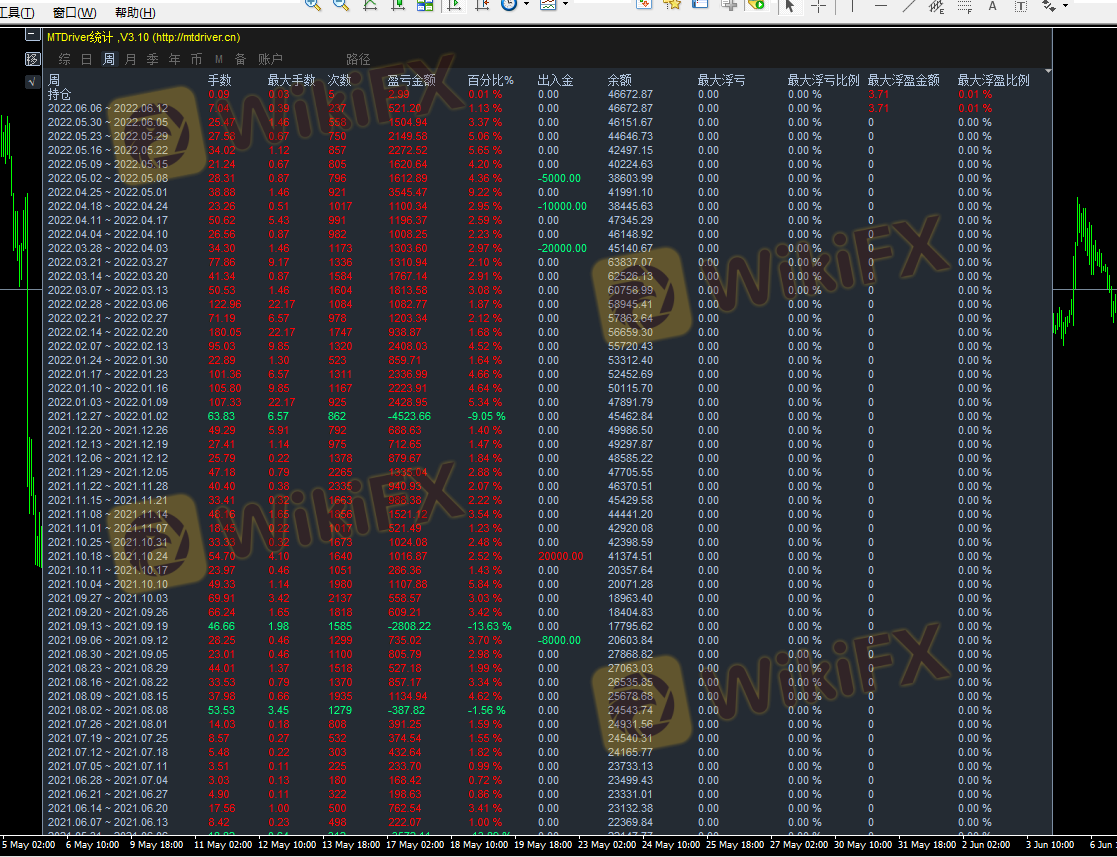The image size is (1117, 857).
Task: Expand the arrows objects dropdown
Action: coord(1065,5)
